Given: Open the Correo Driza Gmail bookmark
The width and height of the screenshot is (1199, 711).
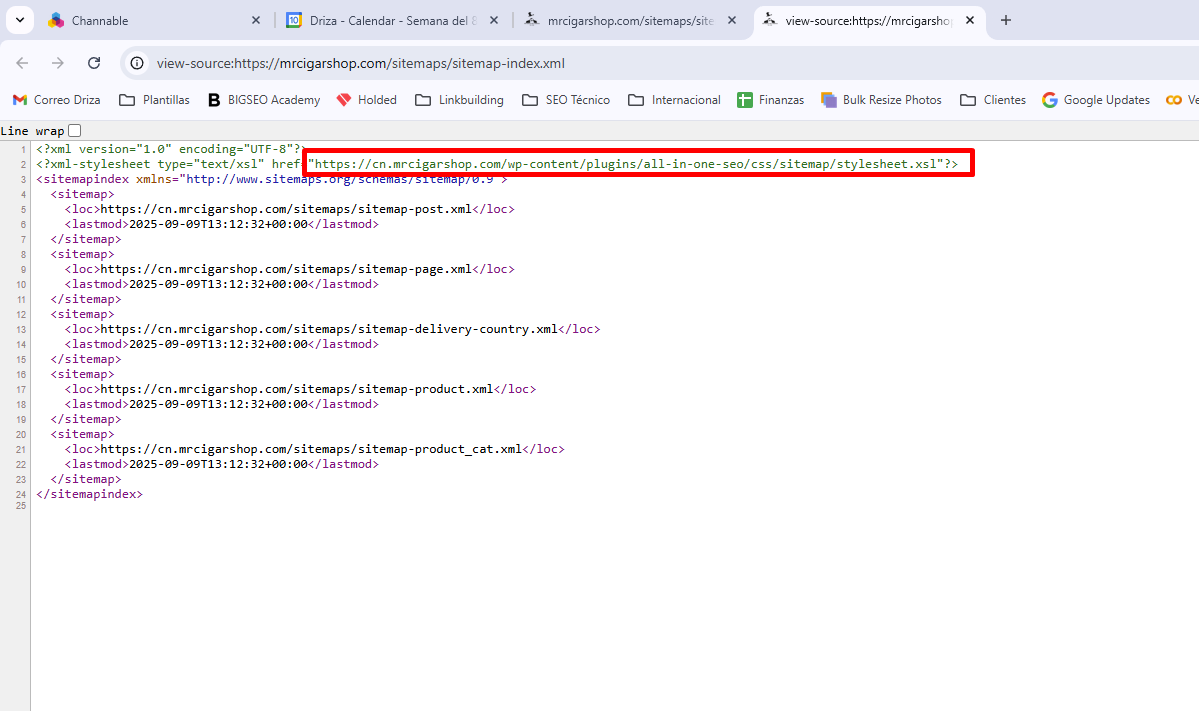Looking at the screenshot, I should point(56,100).
